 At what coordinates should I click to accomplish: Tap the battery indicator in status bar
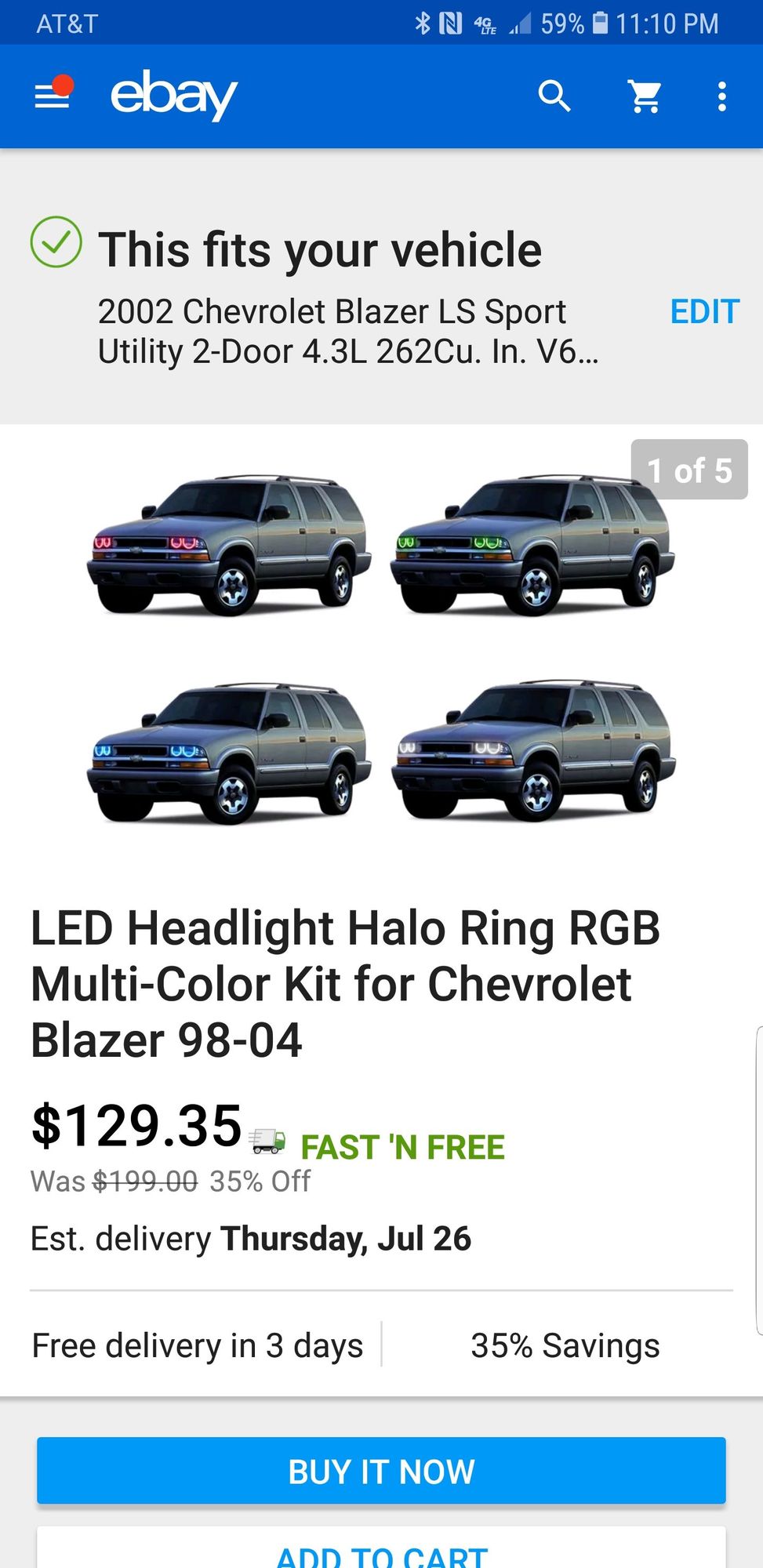pos(600,23)
